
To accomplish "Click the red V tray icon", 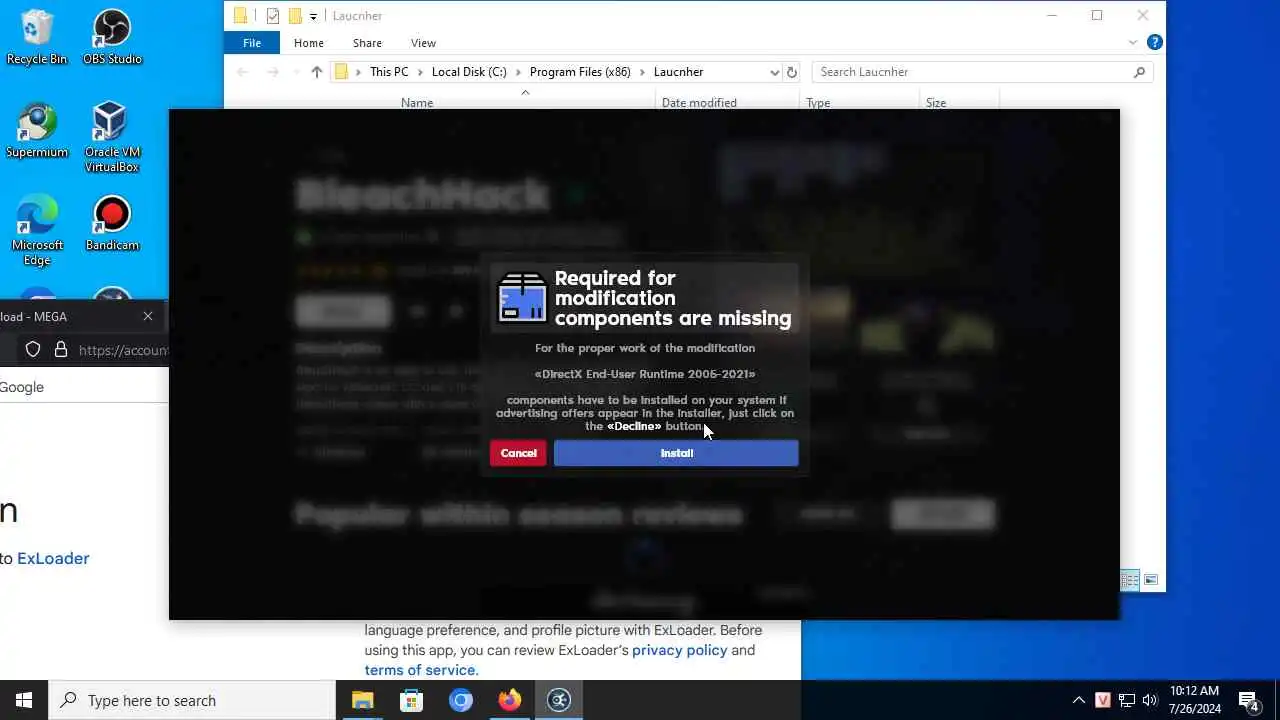I will click(x=1103, y=700).
